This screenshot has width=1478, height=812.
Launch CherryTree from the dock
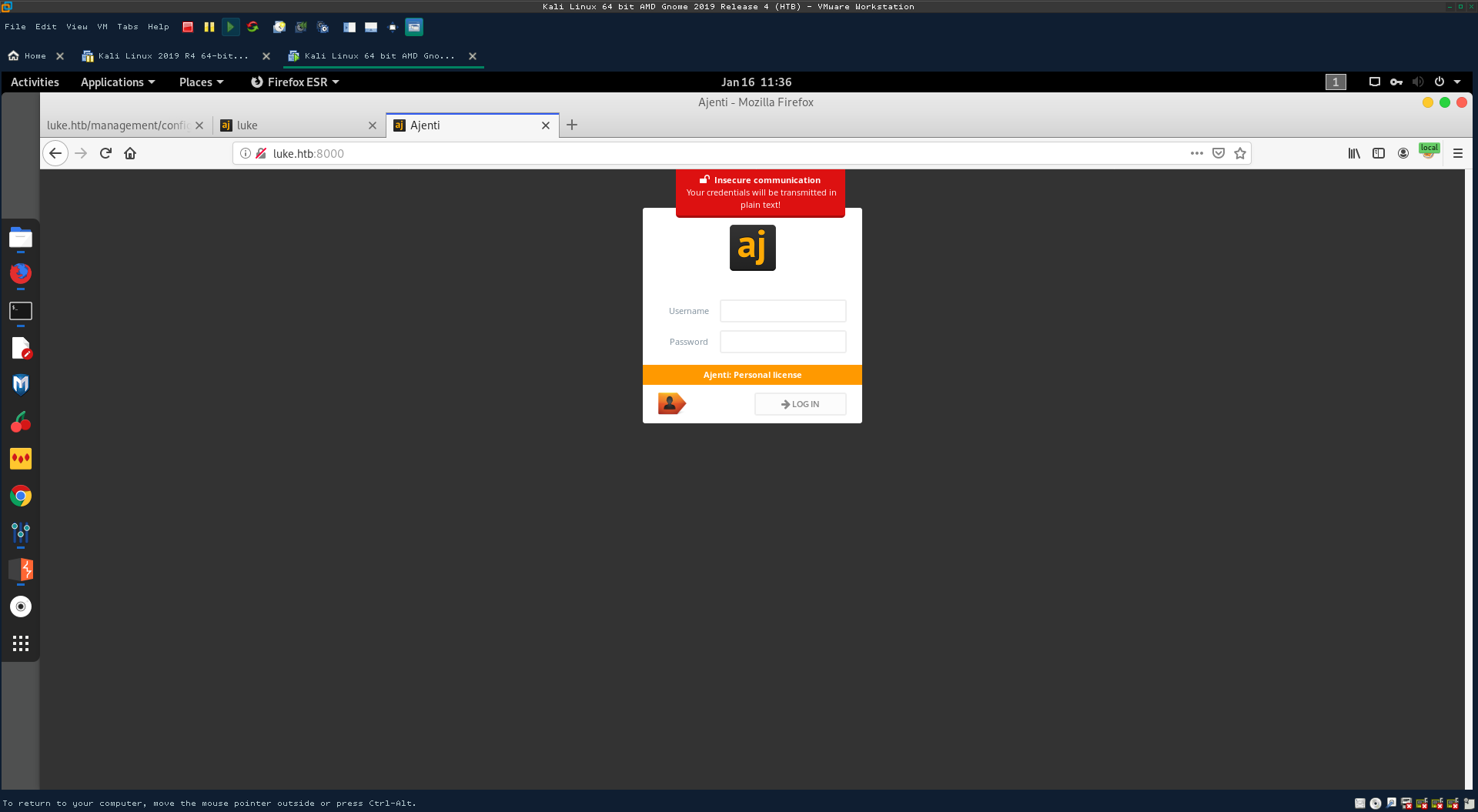(x=21, y=422)
